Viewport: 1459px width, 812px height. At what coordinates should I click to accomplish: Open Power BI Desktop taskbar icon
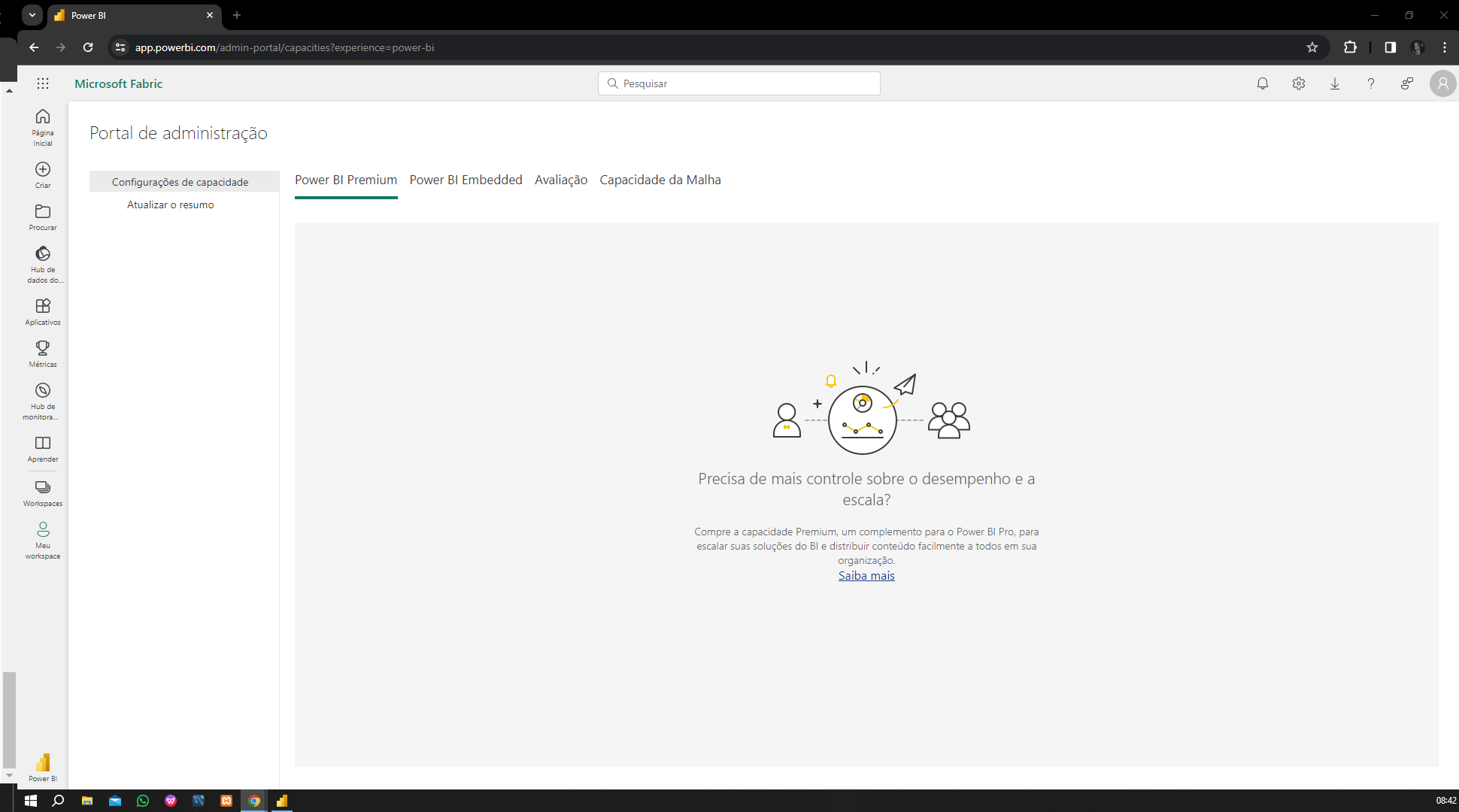point(282,801)
